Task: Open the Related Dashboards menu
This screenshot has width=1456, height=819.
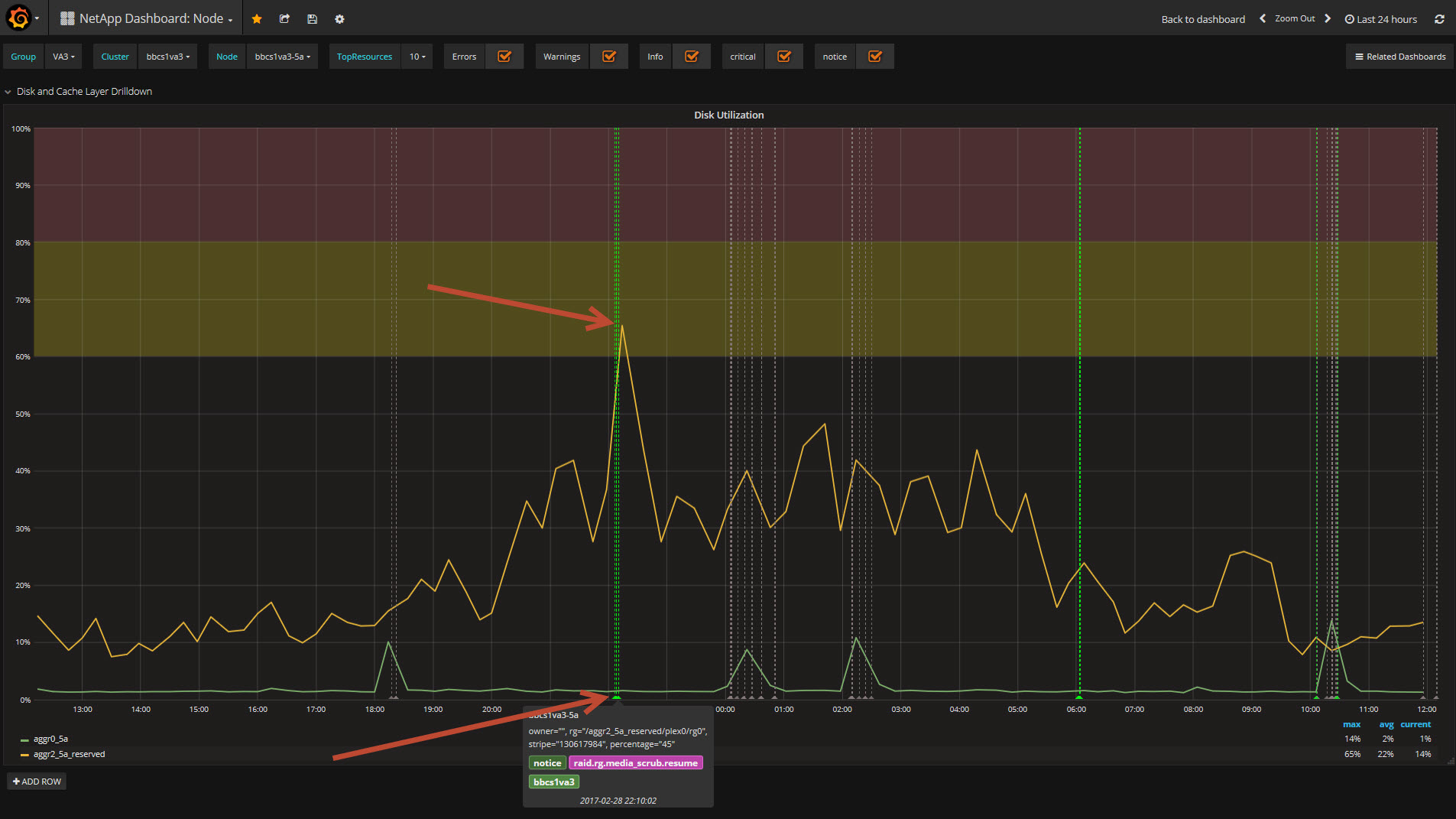Action: [x=1399, y=57]
